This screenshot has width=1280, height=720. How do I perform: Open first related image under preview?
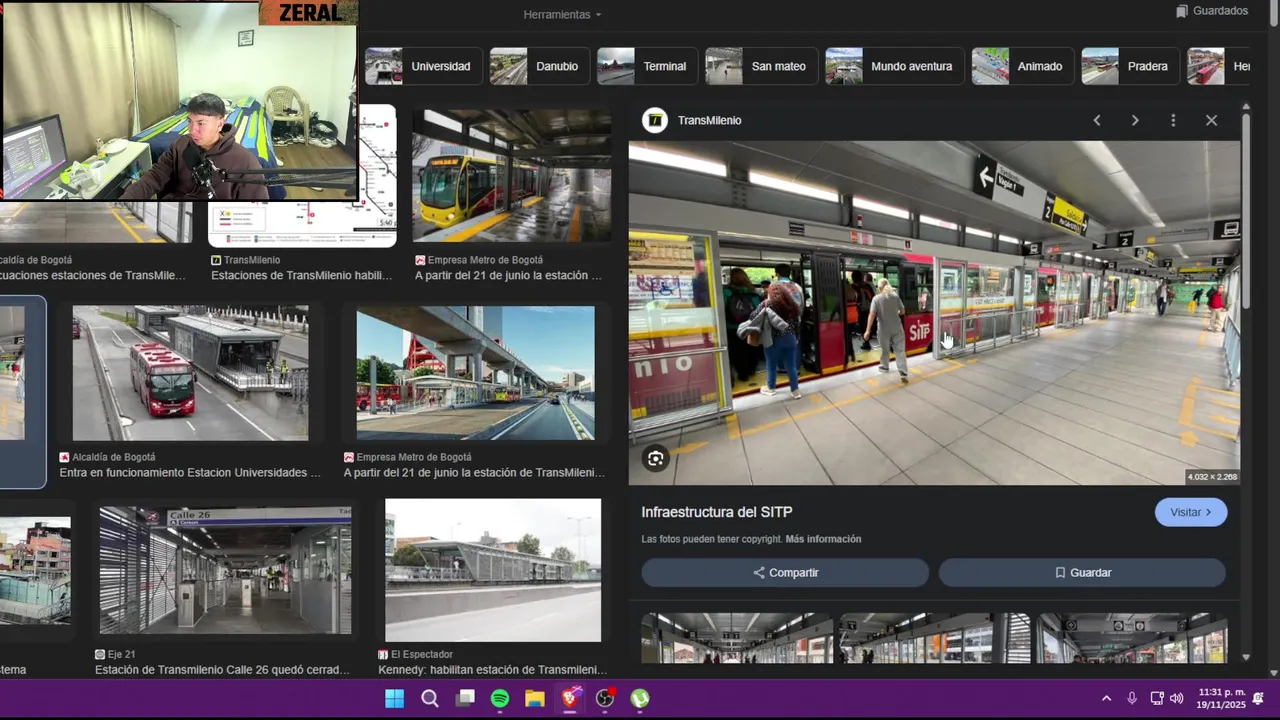point(737,638)
